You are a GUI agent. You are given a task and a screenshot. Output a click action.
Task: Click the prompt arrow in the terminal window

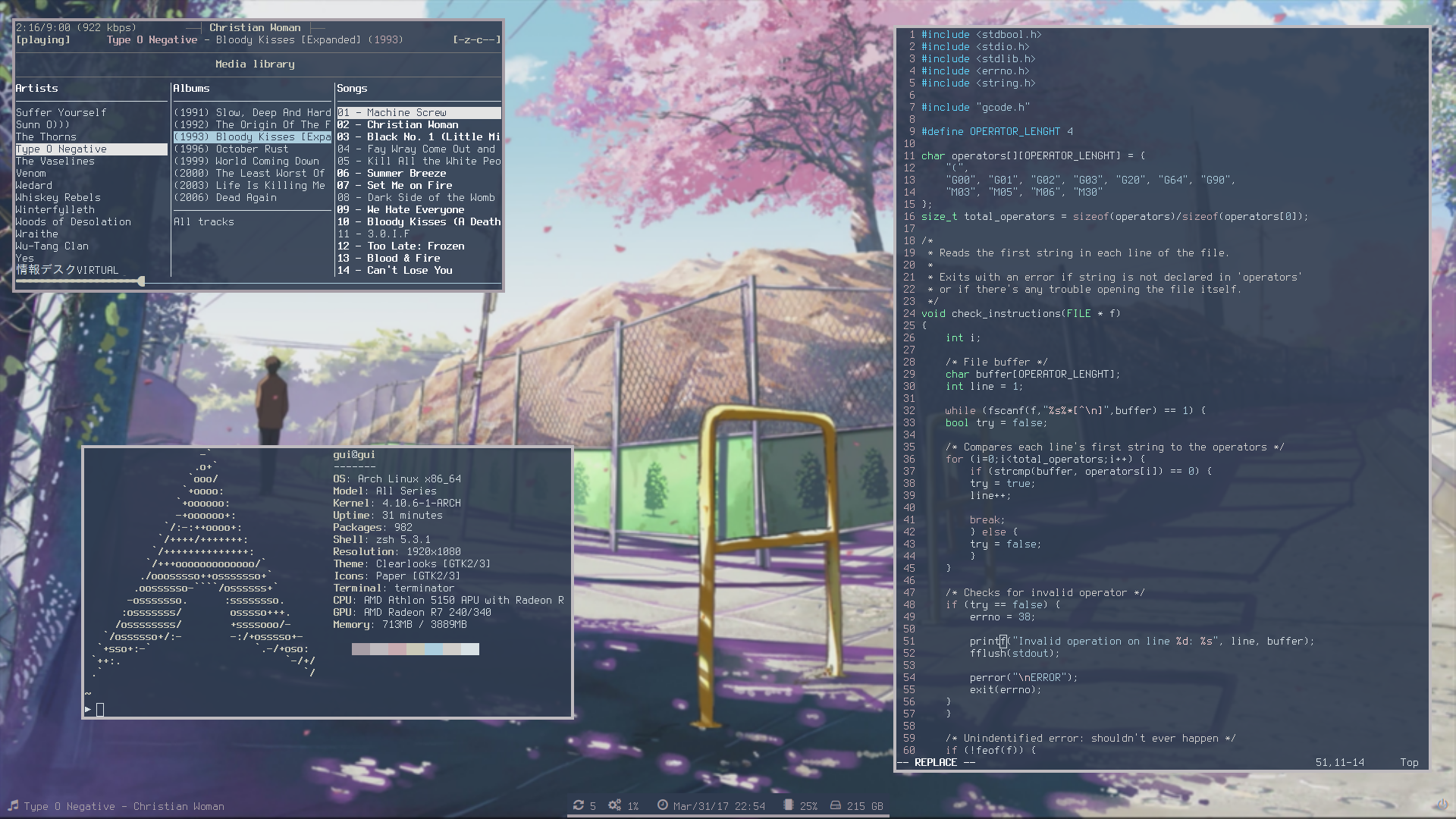point(88,709)
